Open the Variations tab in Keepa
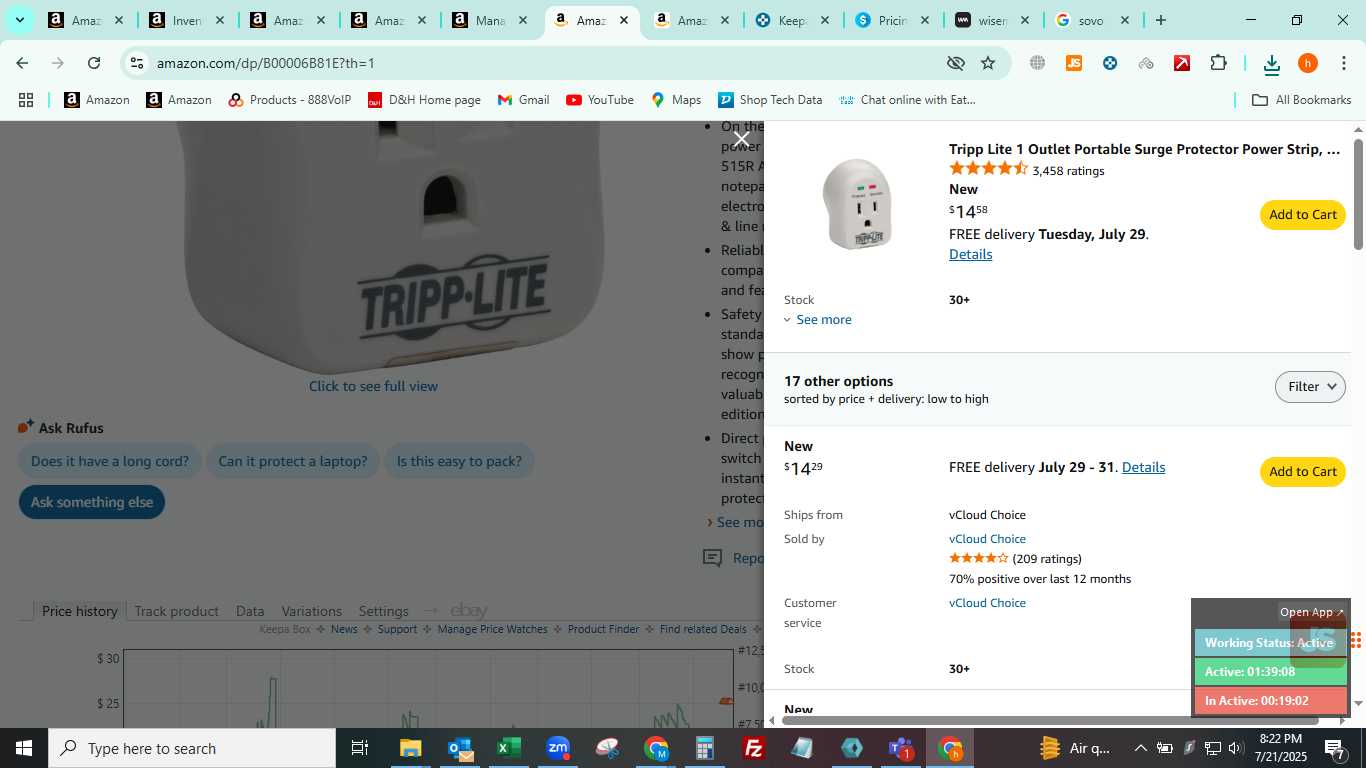This screenshot has height=768, width=1366. [311, 611]
